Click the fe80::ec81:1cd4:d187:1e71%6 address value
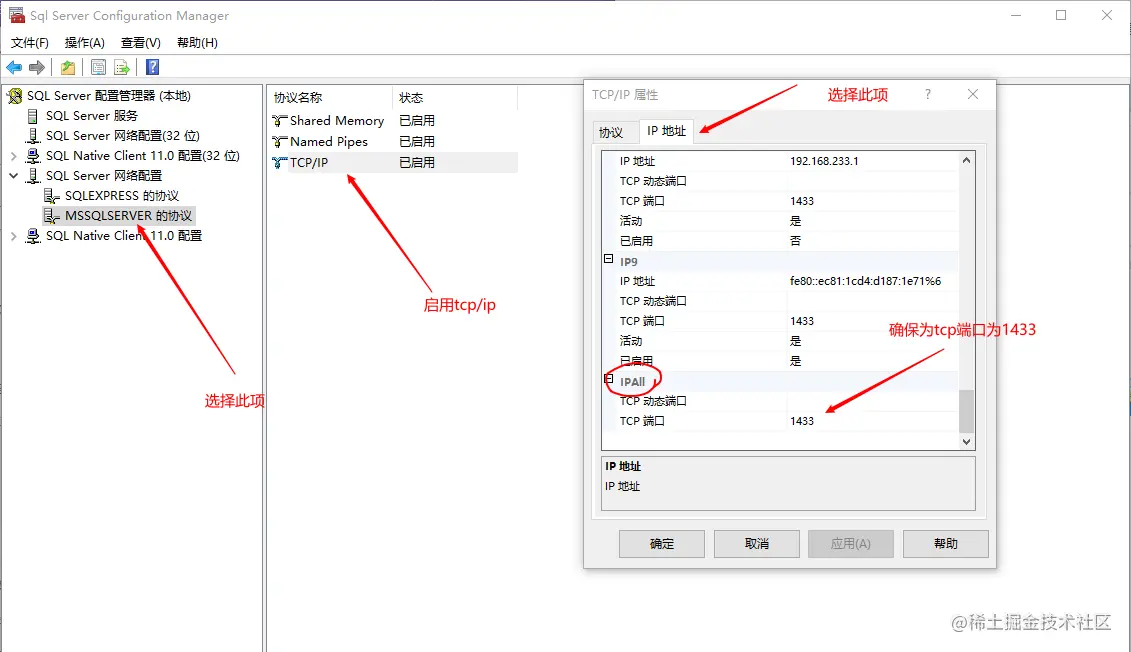1131x652 pixels. click(x=865, y=281)
